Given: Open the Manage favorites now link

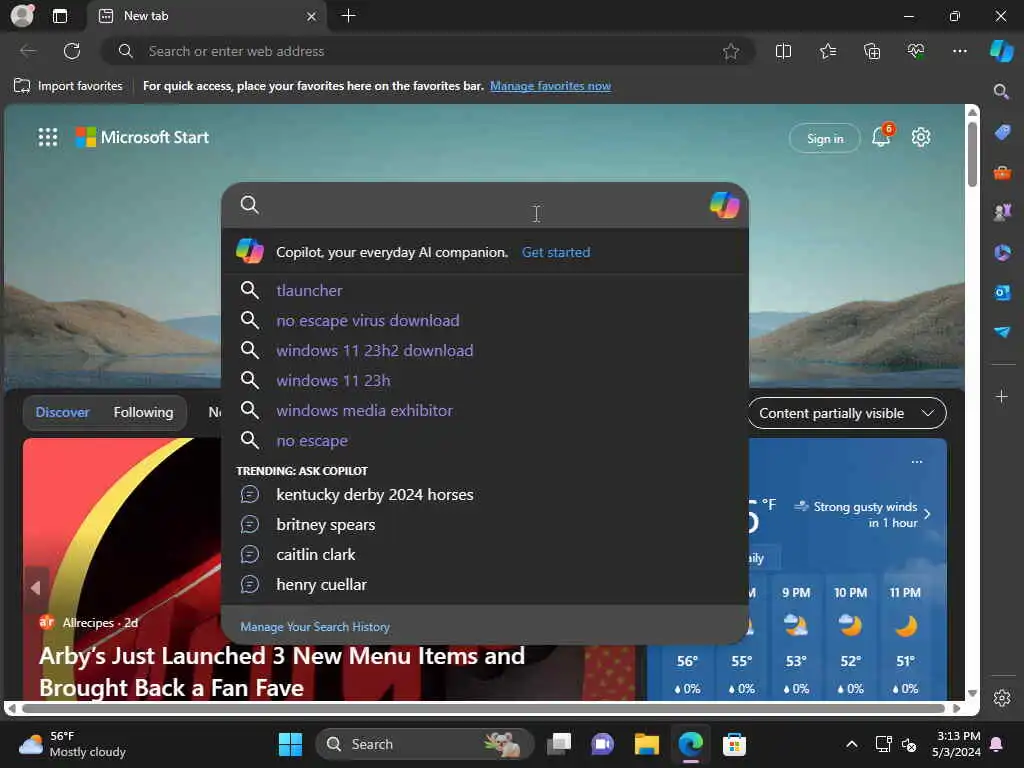Looking at the screenshot, I should coord(550,86).
